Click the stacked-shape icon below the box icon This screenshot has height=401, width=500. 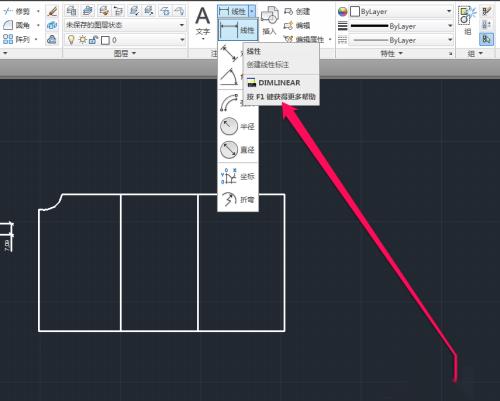click(x=52, y=39)
